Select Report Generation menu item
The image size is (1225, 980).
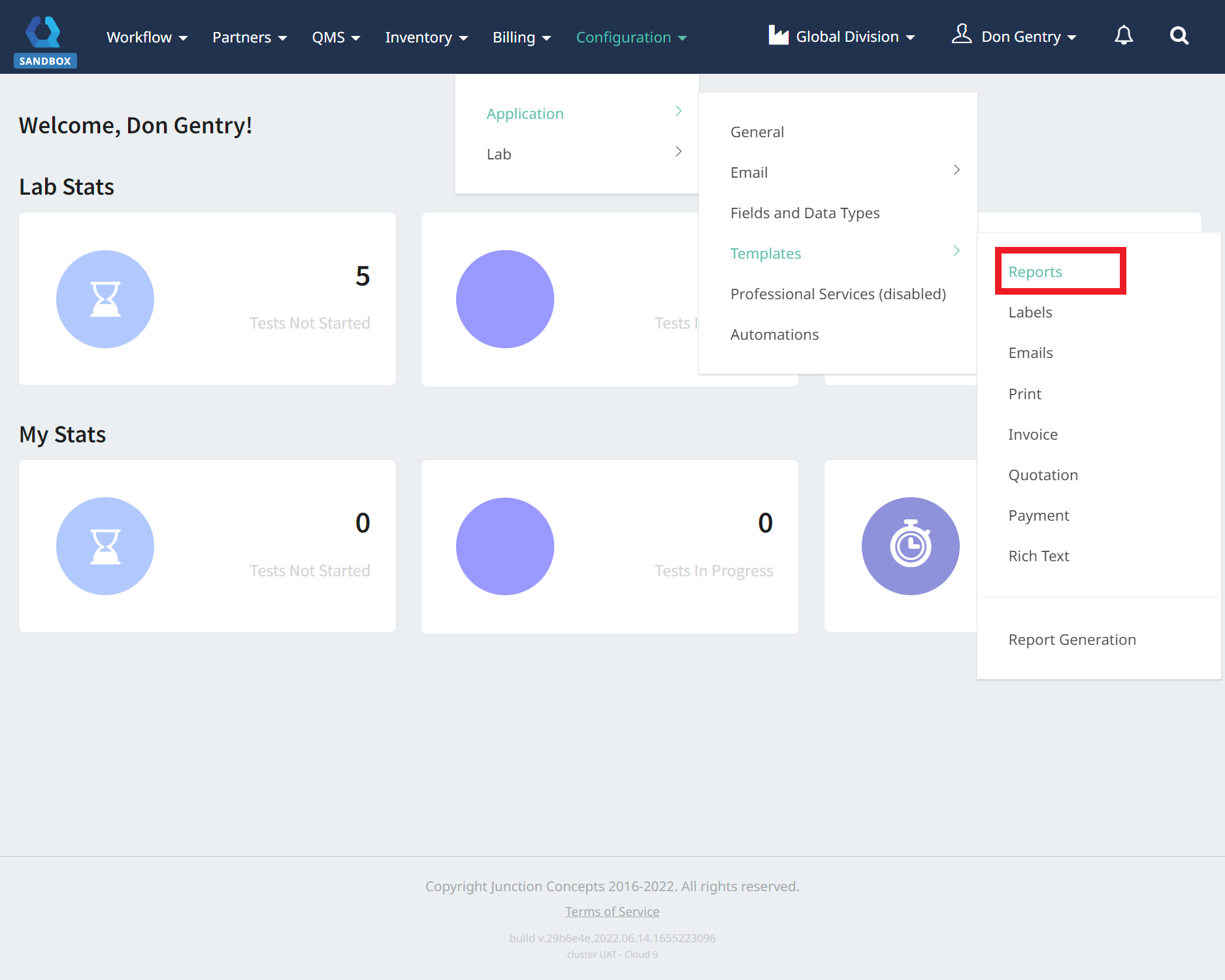[x=1071, y=640]
